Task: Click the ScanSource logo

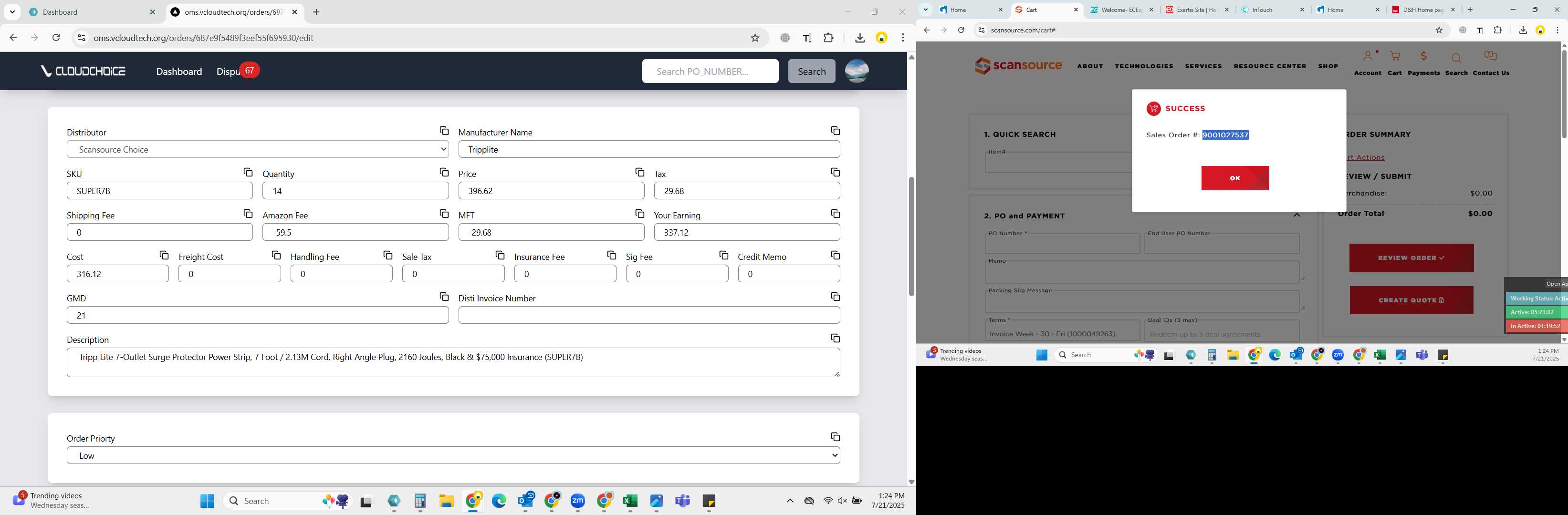Action: (1018, 65)
